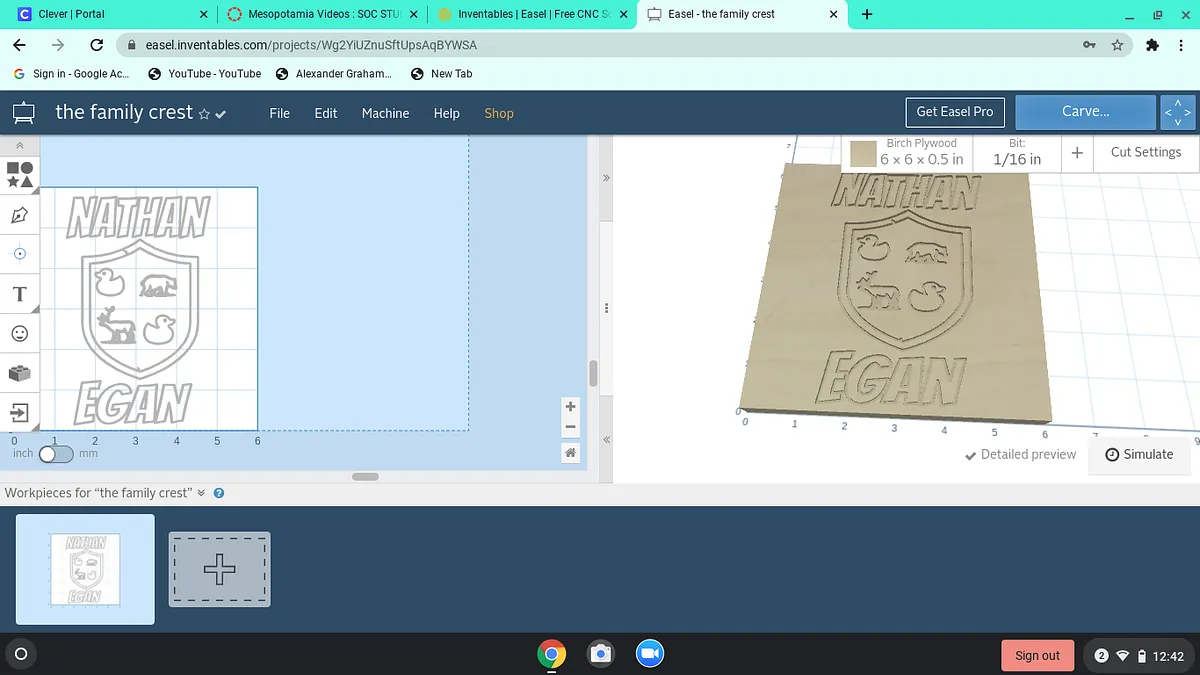Click the jog machine arrows button
Image resolution: width=1200 pixels, height=675 pixels.
(1177, 112)
